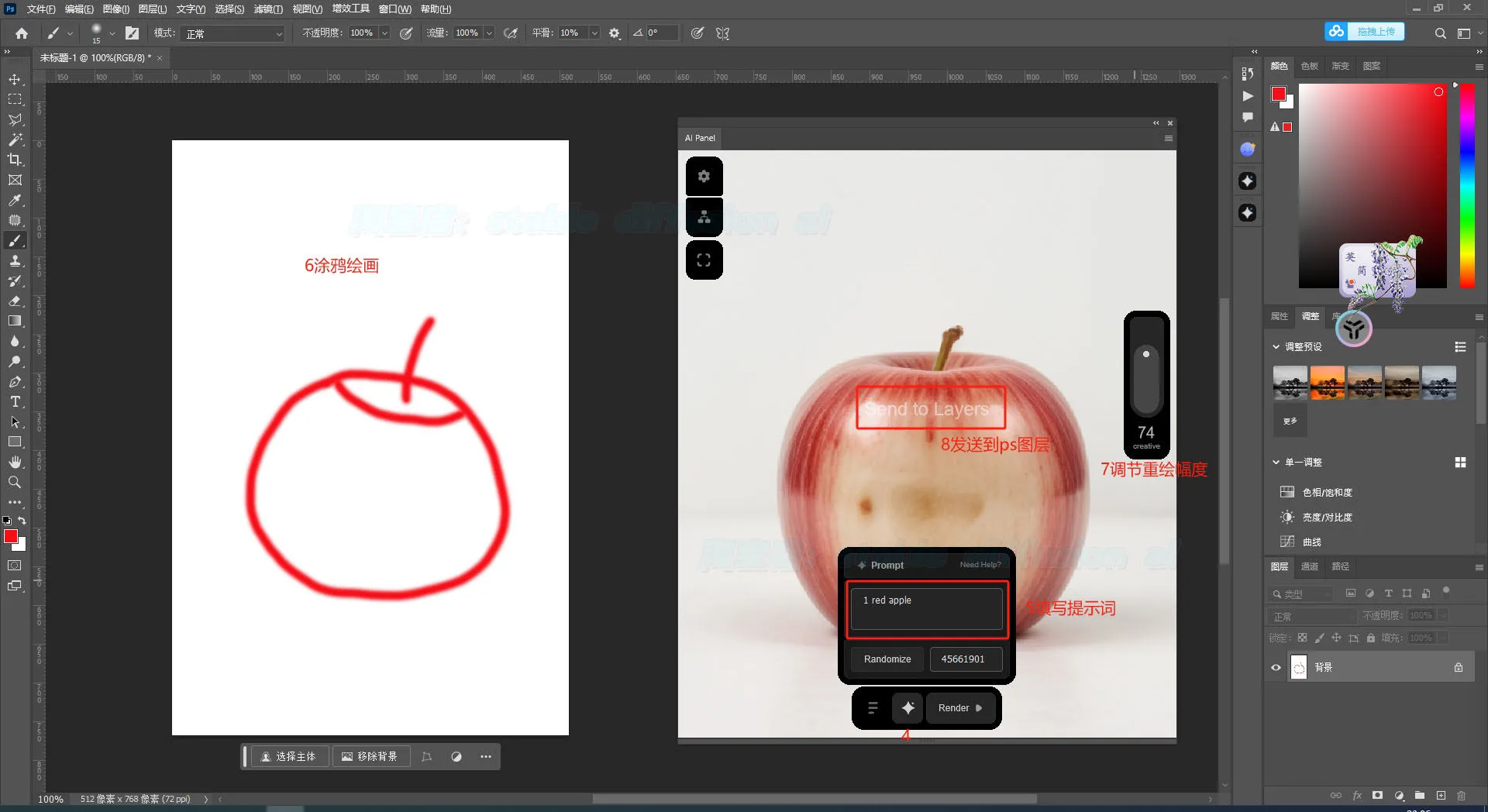Click the Send to Layers button
This screenshot has height=812, width=1488.
929,408
